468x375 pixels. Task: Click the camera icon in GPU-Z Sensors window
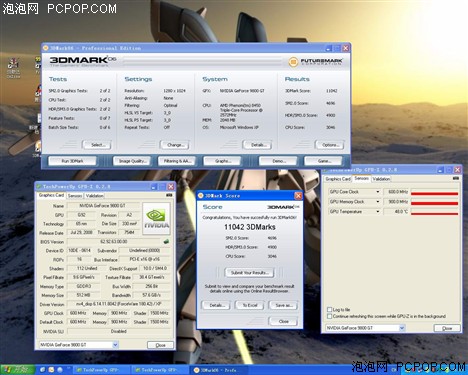456,178
